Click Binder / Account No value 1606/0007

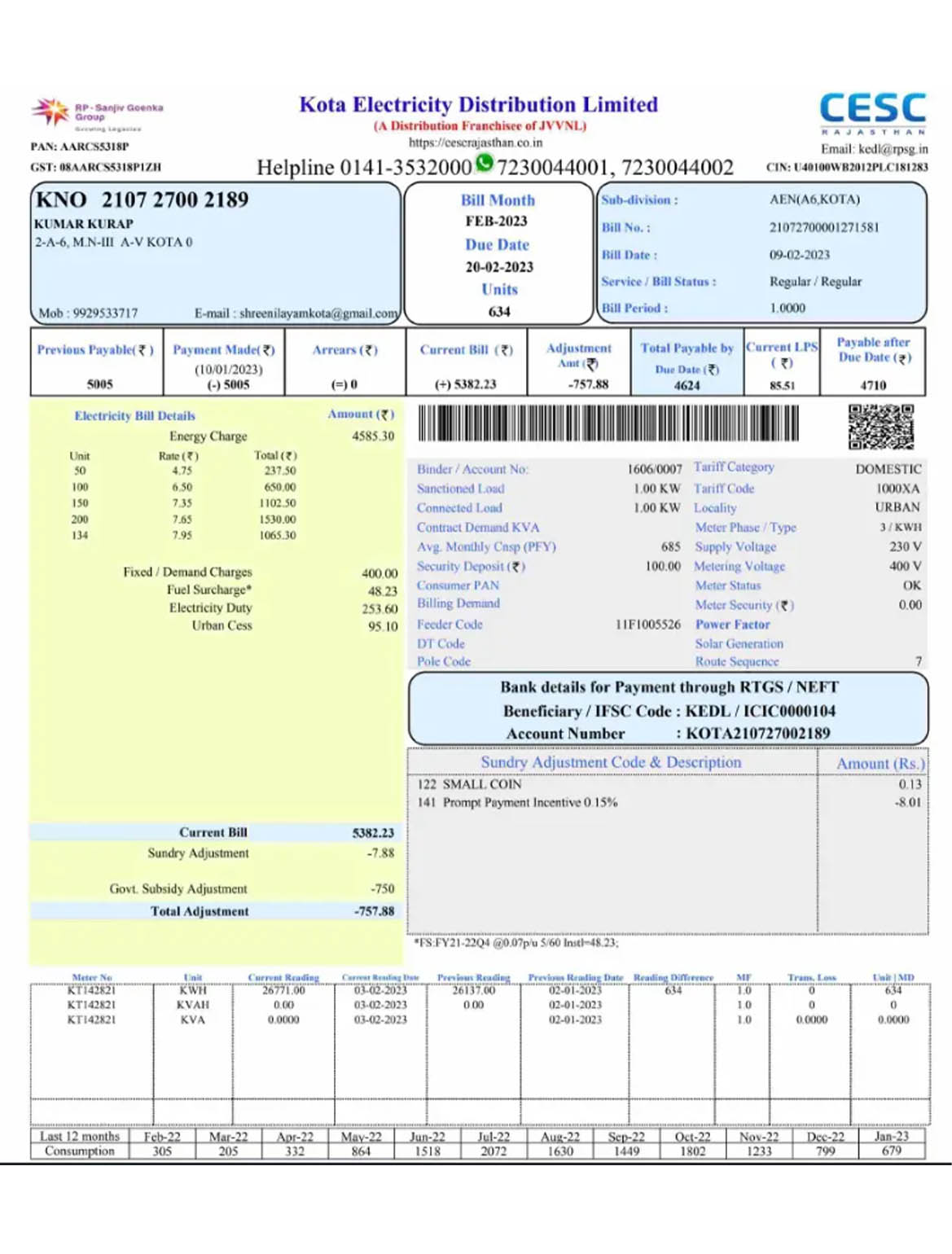[655, 470]
